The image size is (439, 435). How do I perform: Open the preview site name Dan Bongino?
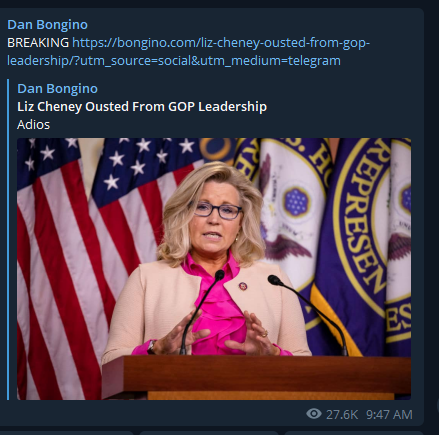[57, 89]
